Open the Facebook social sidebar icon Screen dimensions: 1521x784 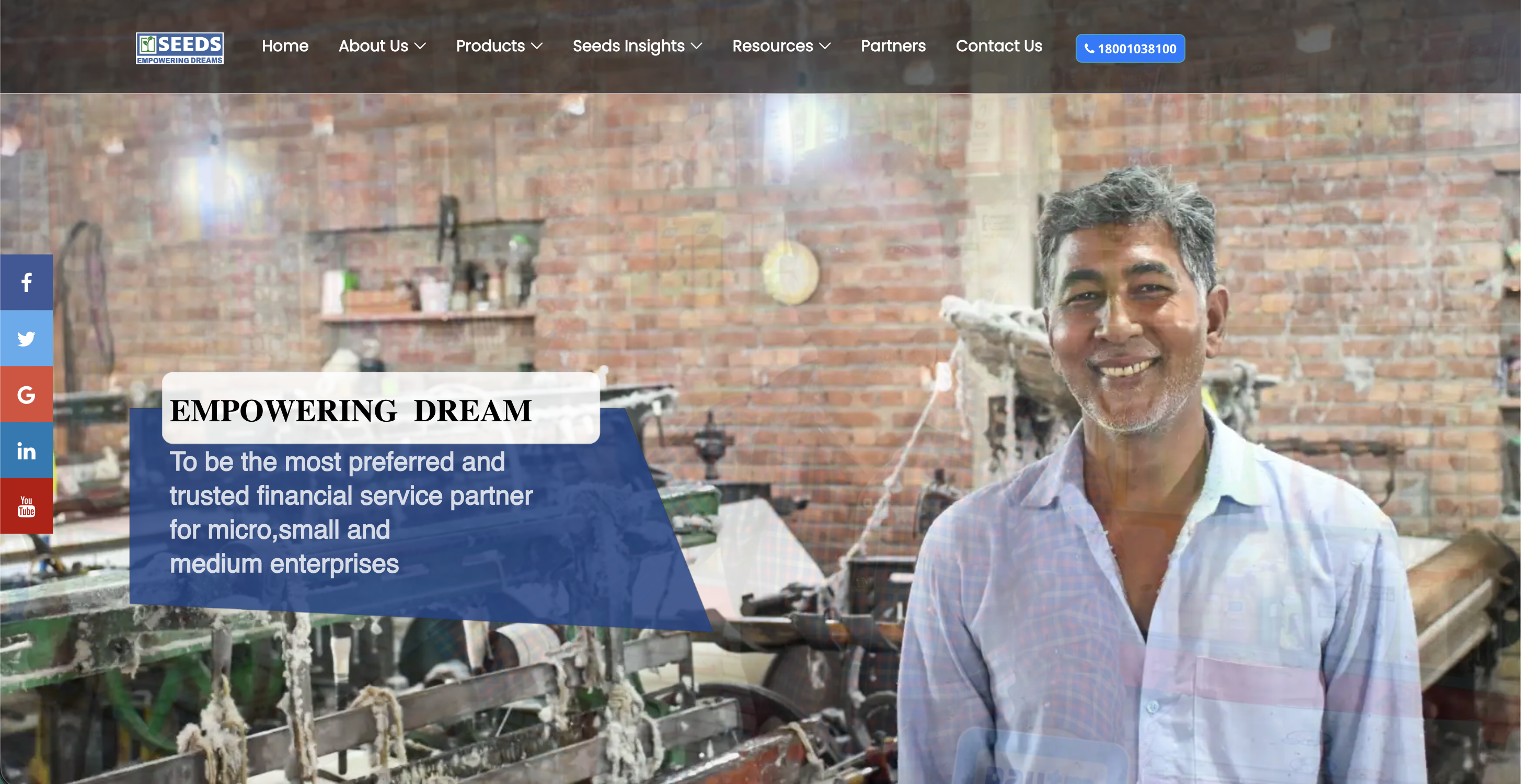pos(26,282)
